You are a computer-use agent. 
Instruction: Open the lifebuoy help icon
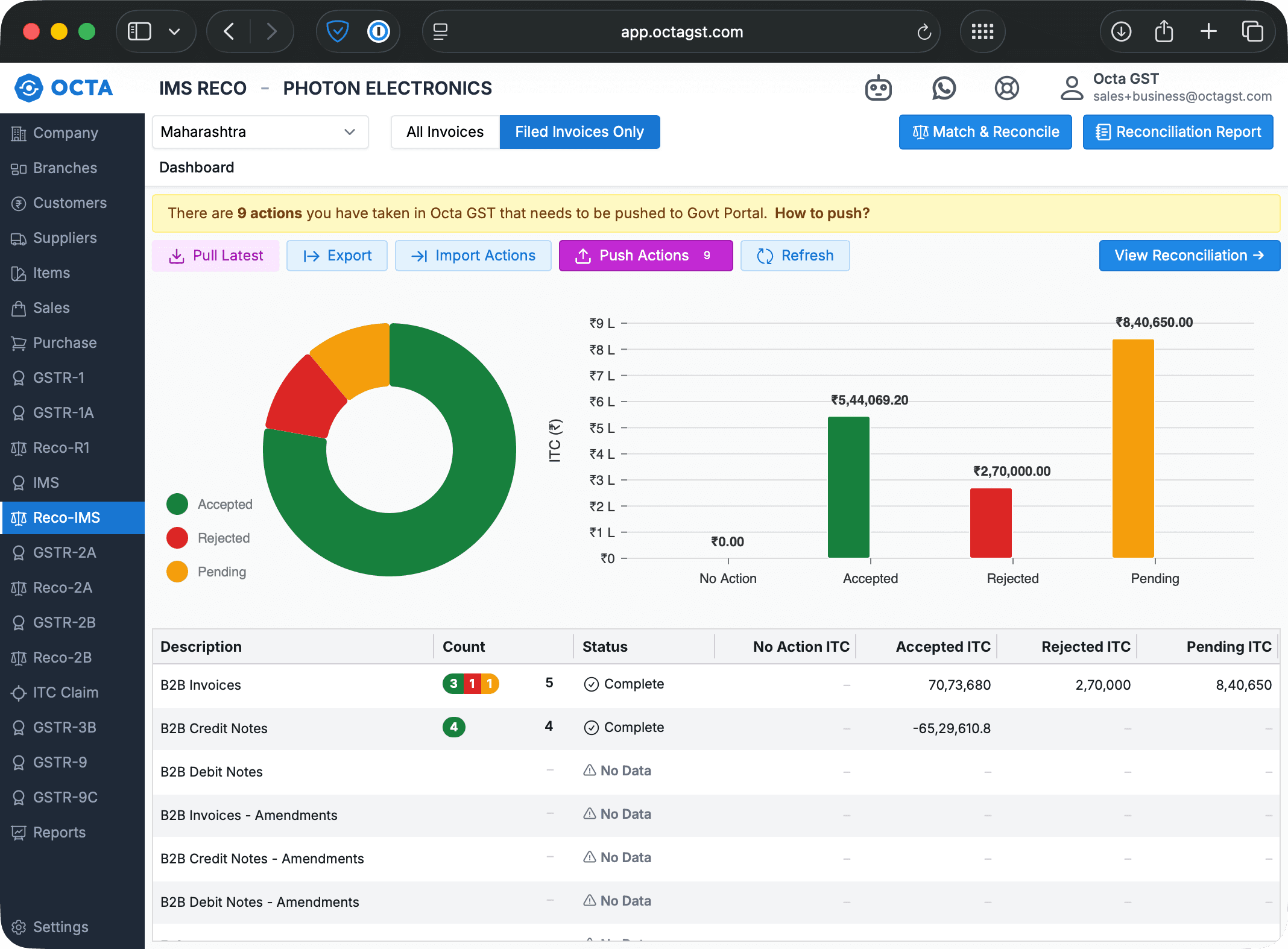[1006, 89]
